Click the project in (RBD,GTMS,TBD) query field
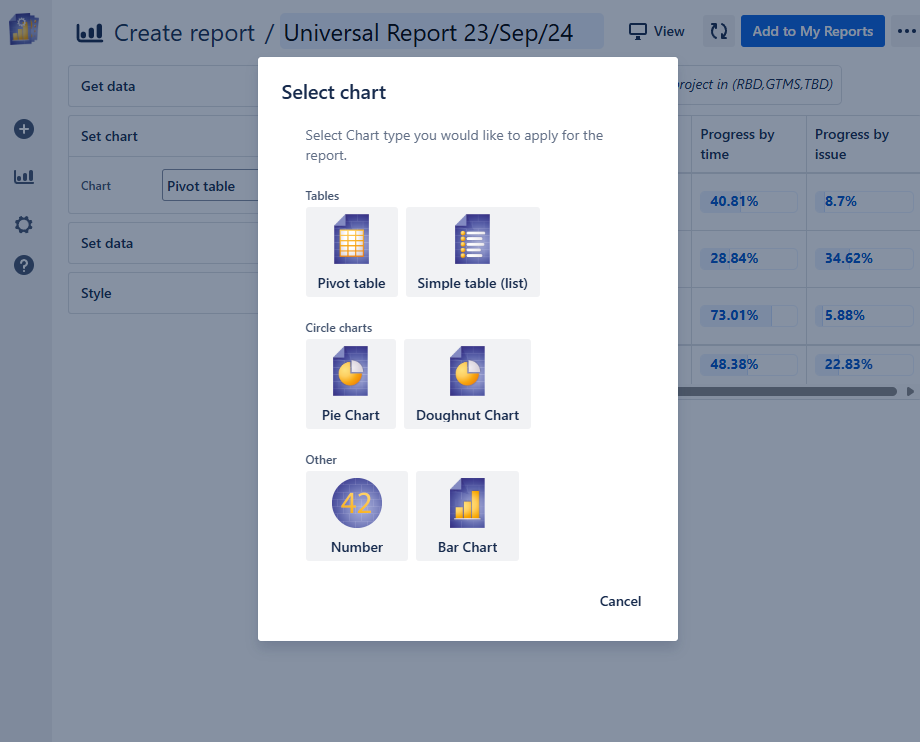Screen dimensions: 920x742 click(x=759, y=85)
